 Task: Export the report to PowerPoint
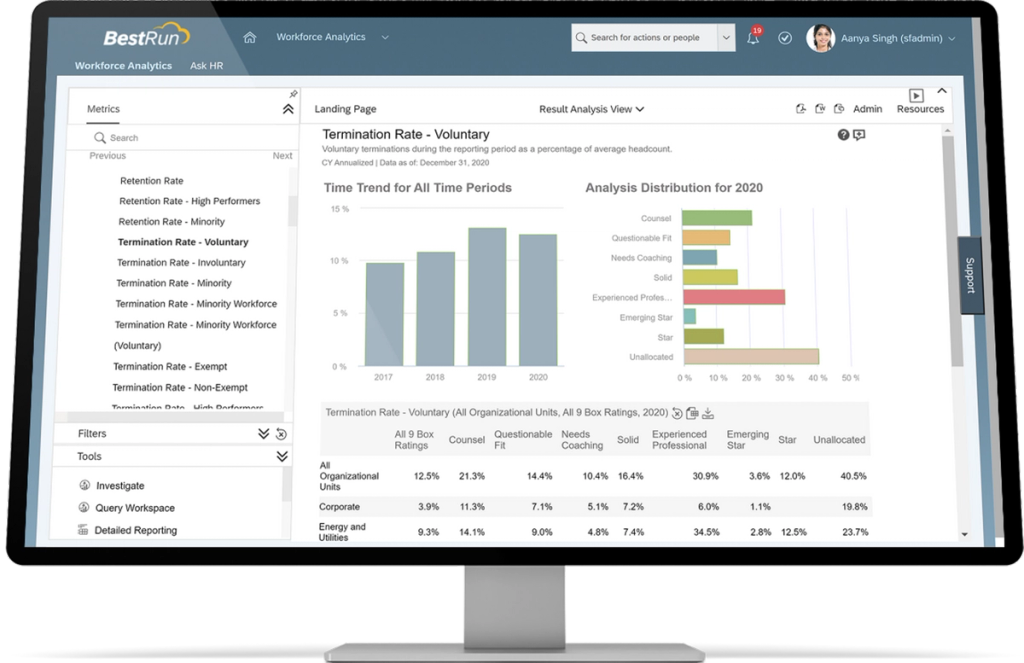click(839, 108)
